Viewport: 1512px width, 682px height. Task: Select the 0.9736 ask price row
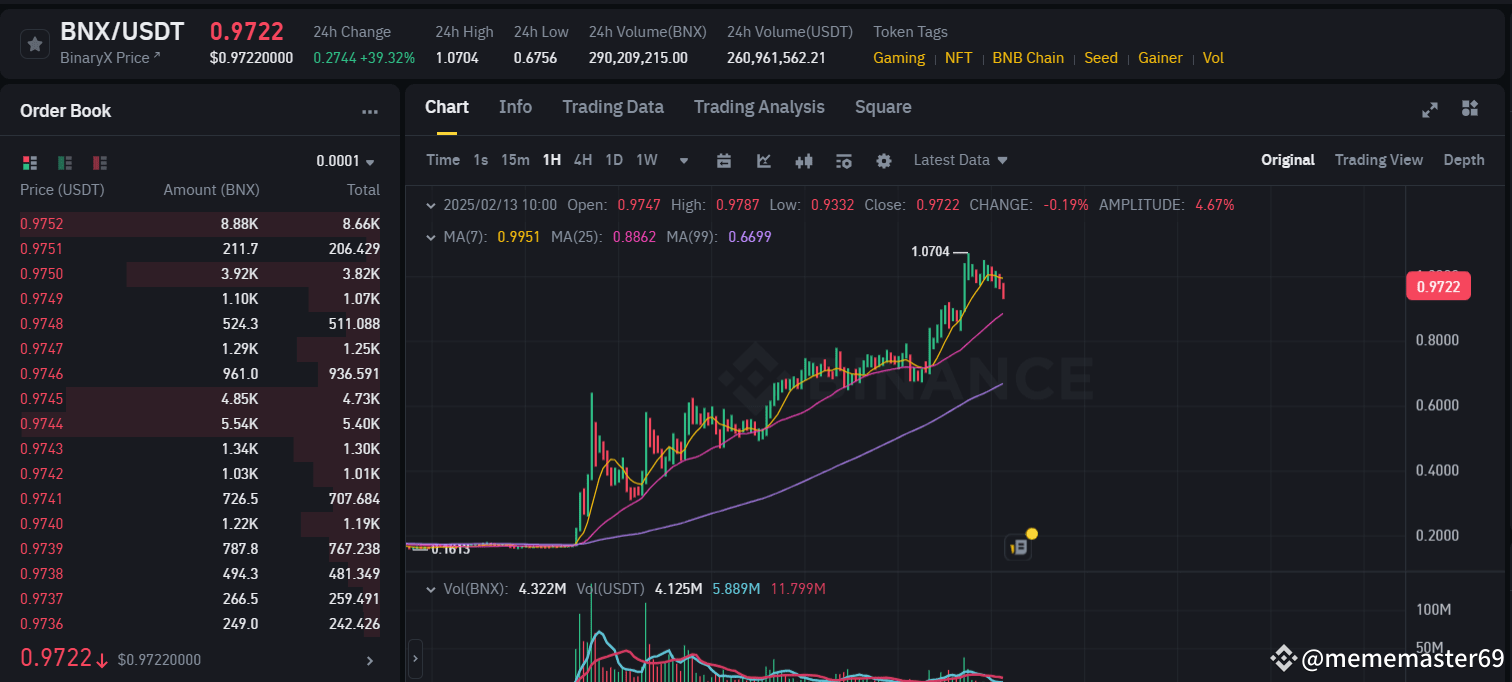pos(200,624)
